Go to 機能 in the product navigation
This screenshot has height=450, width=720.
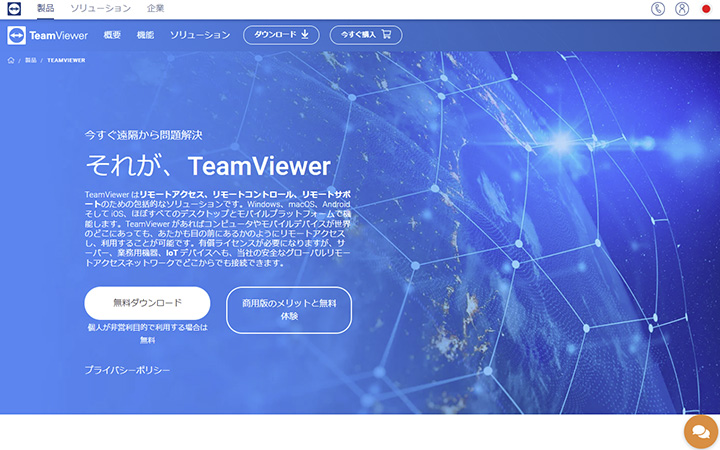pos(145,35)
